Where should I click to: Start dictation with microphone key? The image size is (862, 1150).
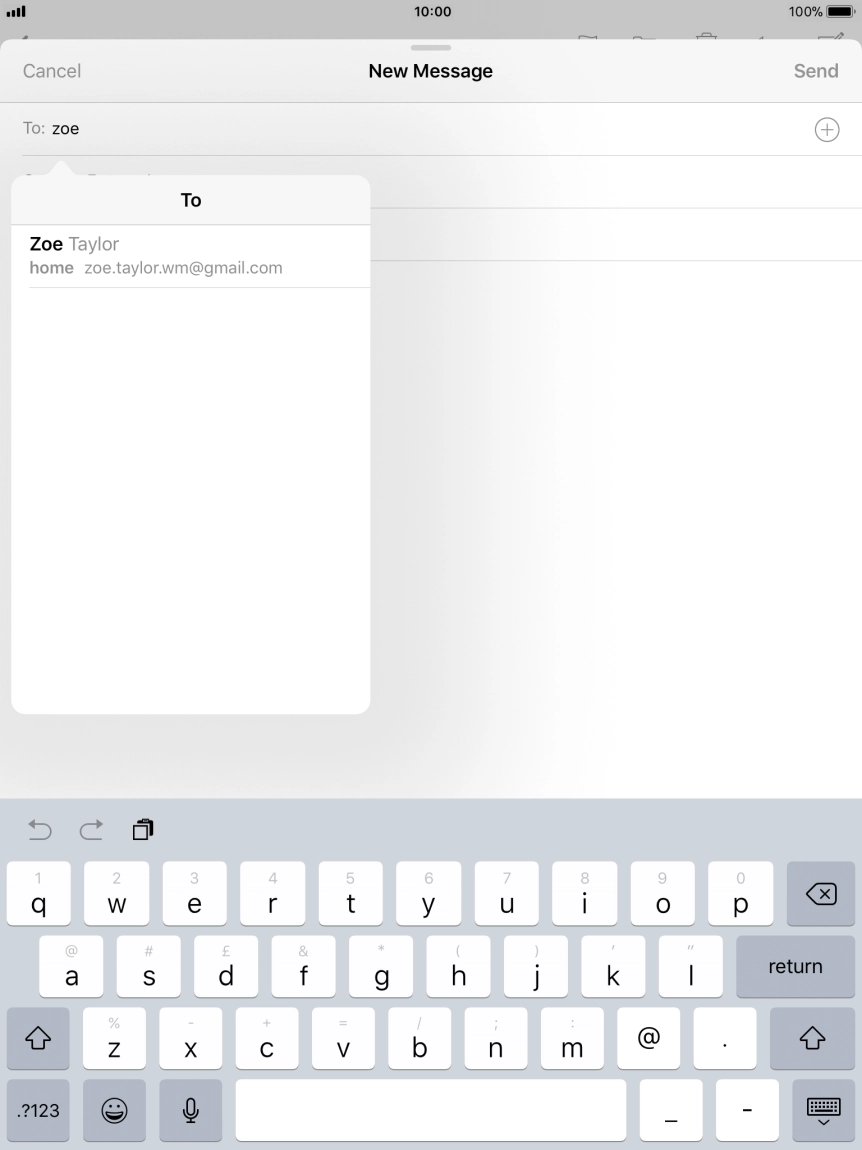(x=190, y=1110)
